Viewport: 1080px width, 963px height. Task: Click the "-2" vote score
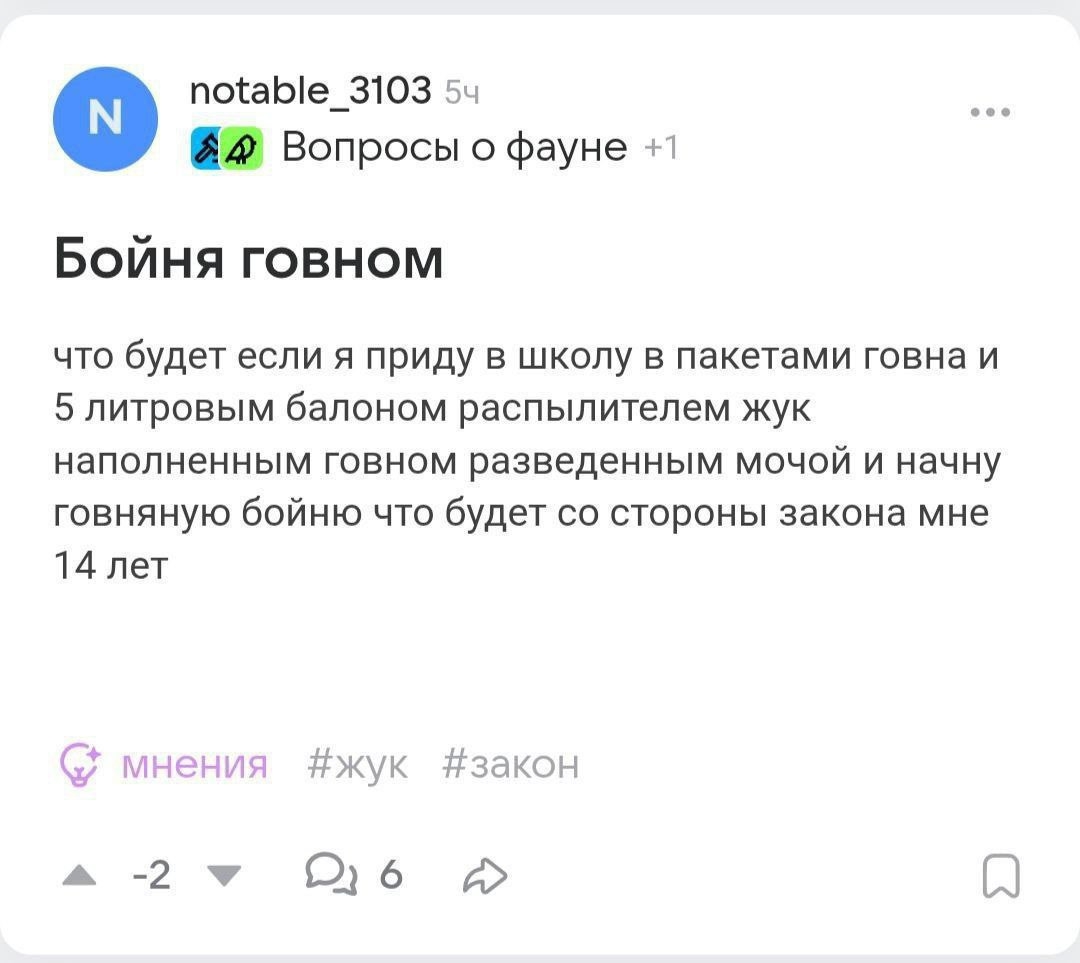[x=150, y=877]
